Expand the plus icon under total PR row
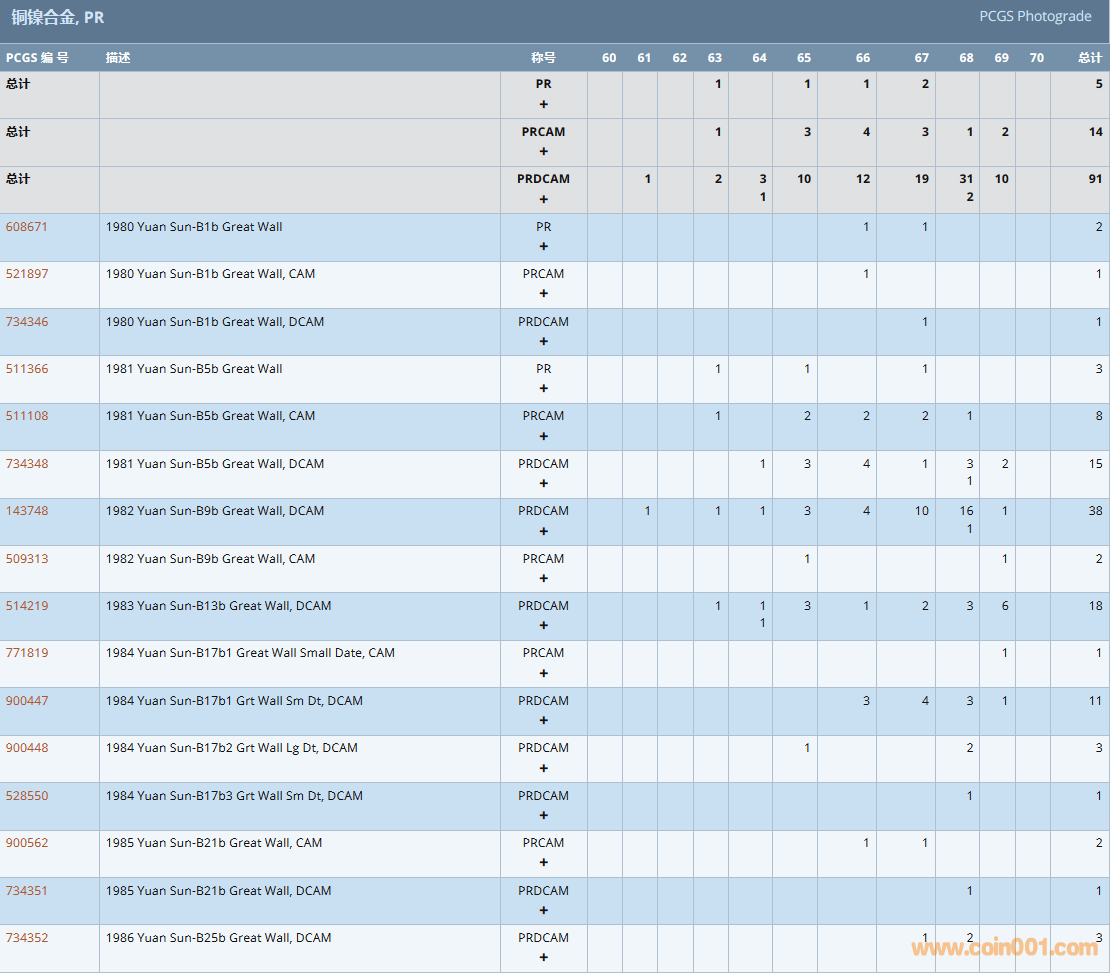The width and height of the screenshot is (1111, 975). click(x=544, y=104)
